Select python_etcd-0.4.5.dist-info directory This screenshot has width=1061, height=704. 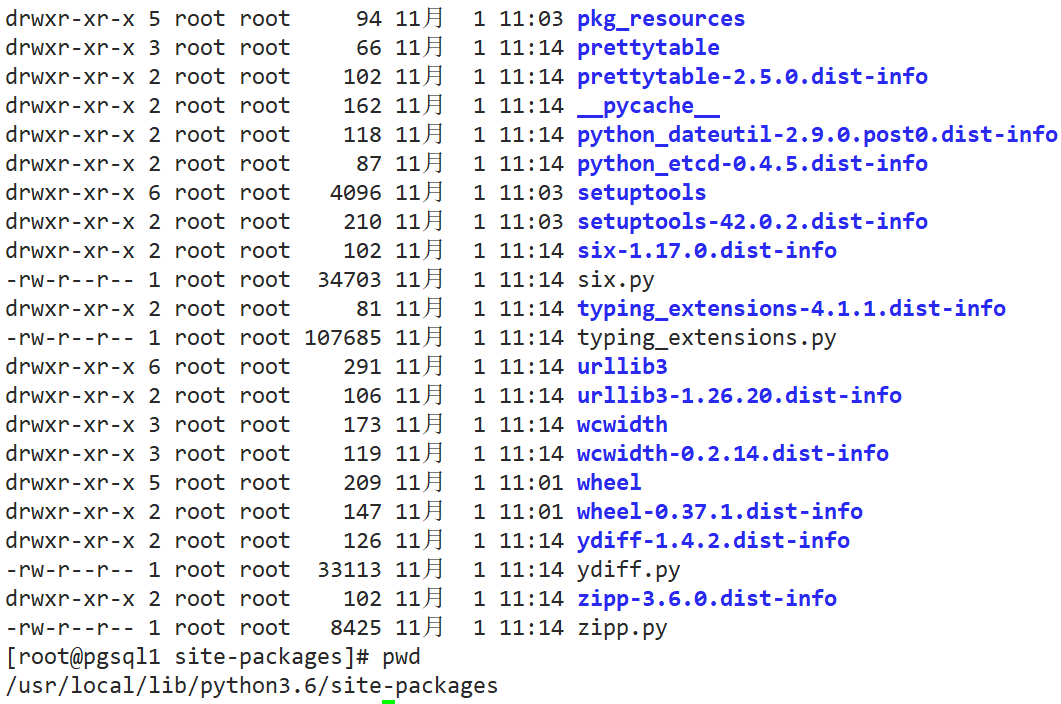pos(752,164)
